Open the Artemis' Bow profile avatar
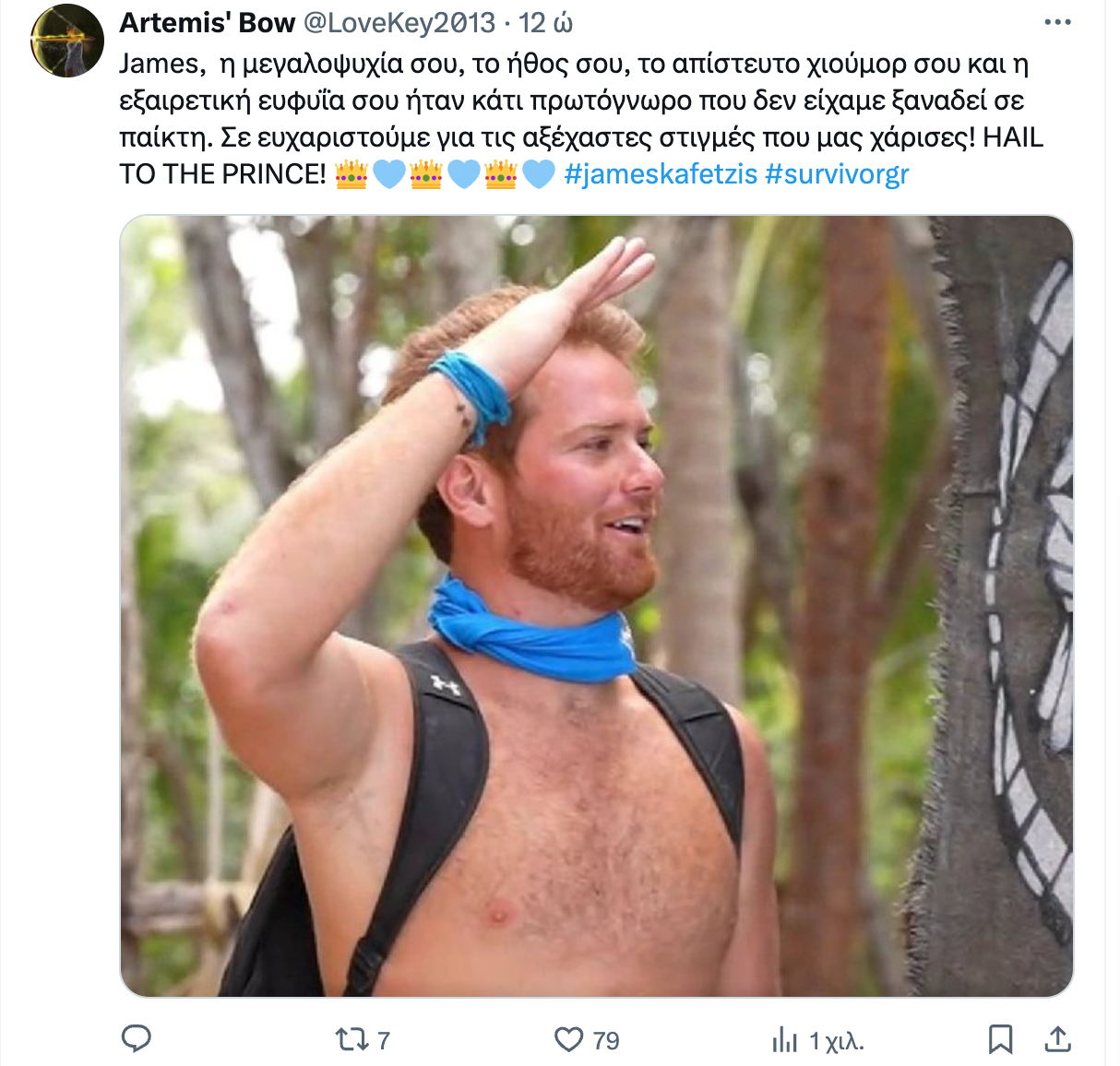 point(66,41)
